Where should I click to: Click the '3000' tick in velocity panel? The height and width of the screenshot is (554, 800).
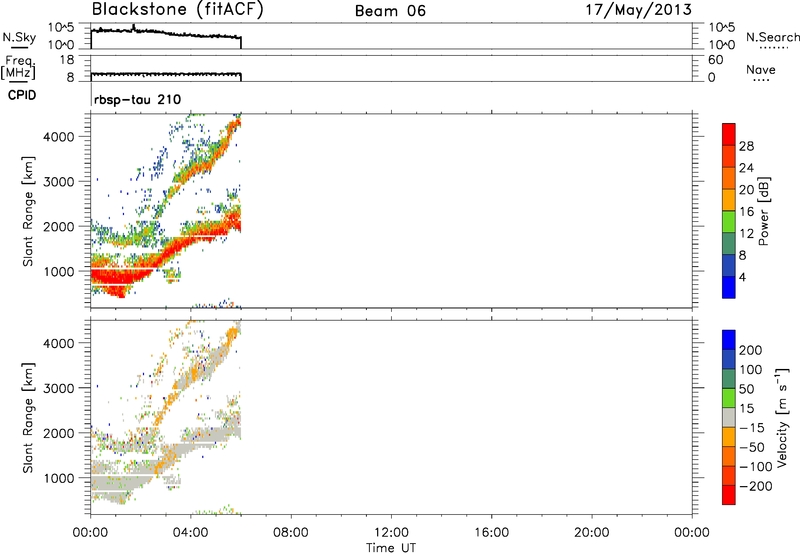pyautogui.click(x=59, y=388)
